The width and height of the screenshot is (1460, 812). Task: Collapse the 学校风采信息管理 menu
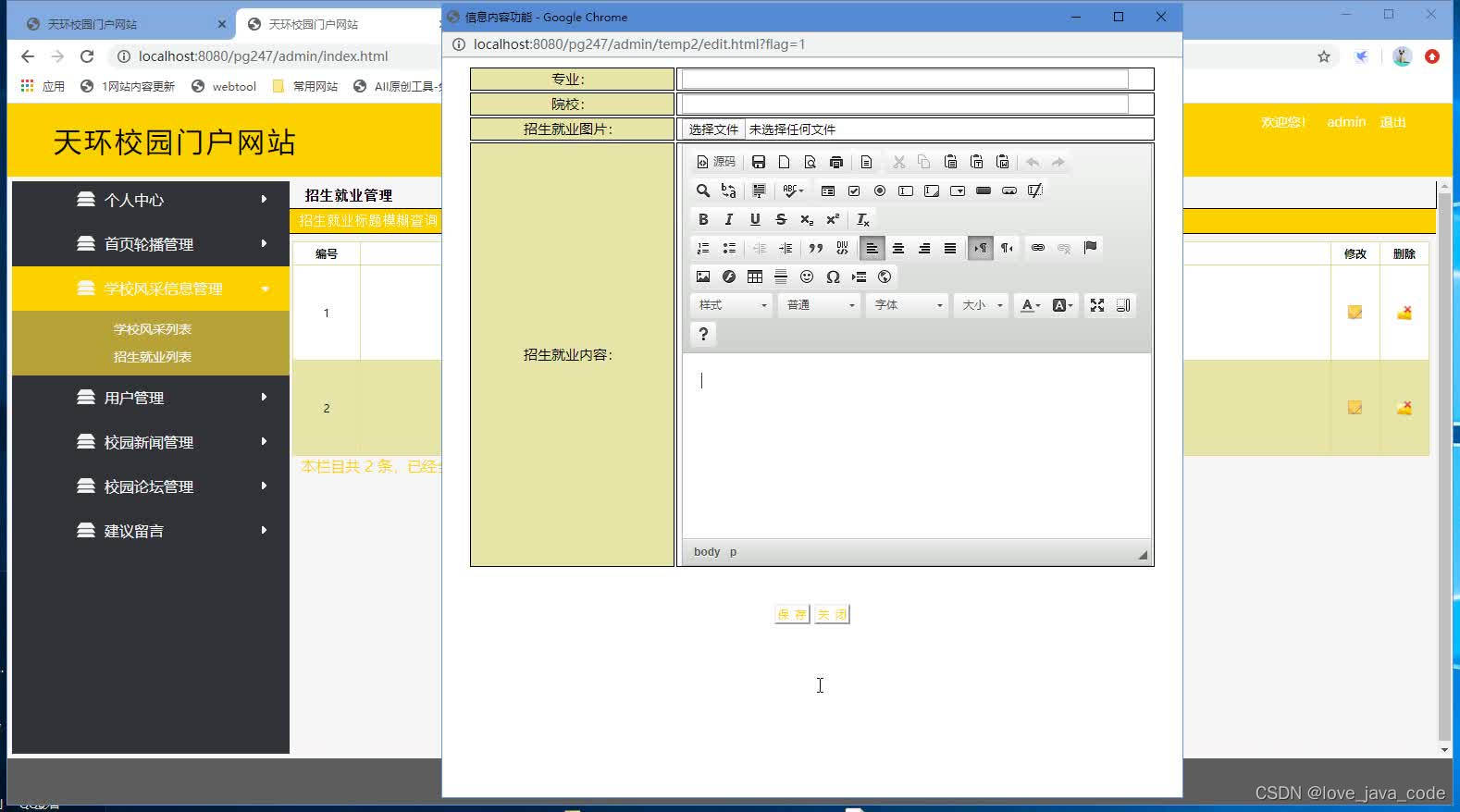pyautogui.click(x=151, y=289)
